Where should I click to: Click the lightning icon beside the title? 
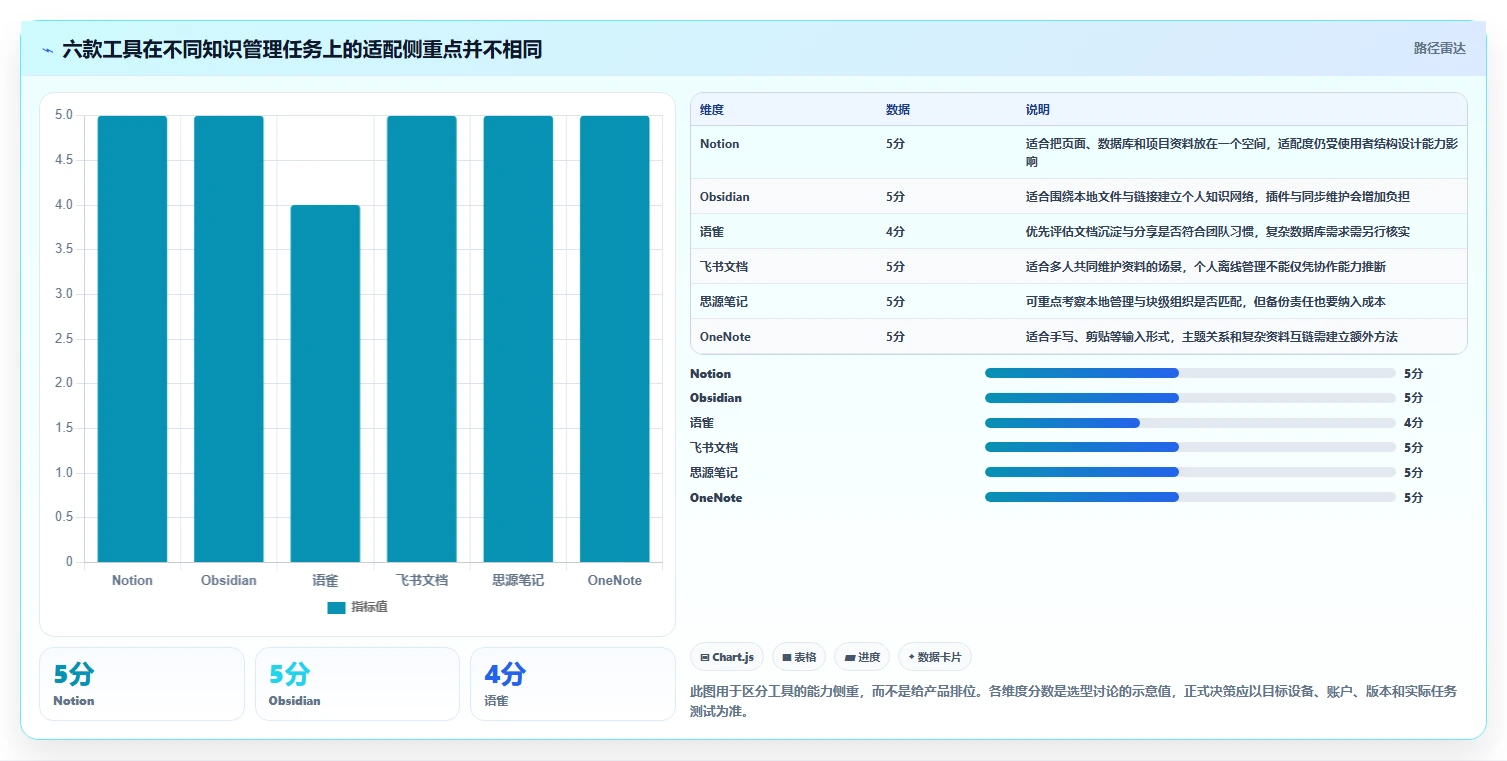click(x=48, y=50)
